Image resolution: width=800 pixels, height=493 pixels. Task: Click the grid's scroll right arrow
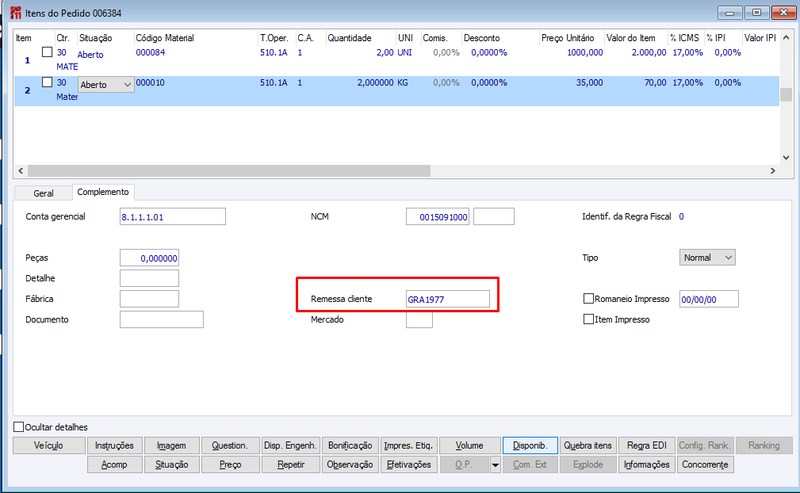(x=772, y=171)
